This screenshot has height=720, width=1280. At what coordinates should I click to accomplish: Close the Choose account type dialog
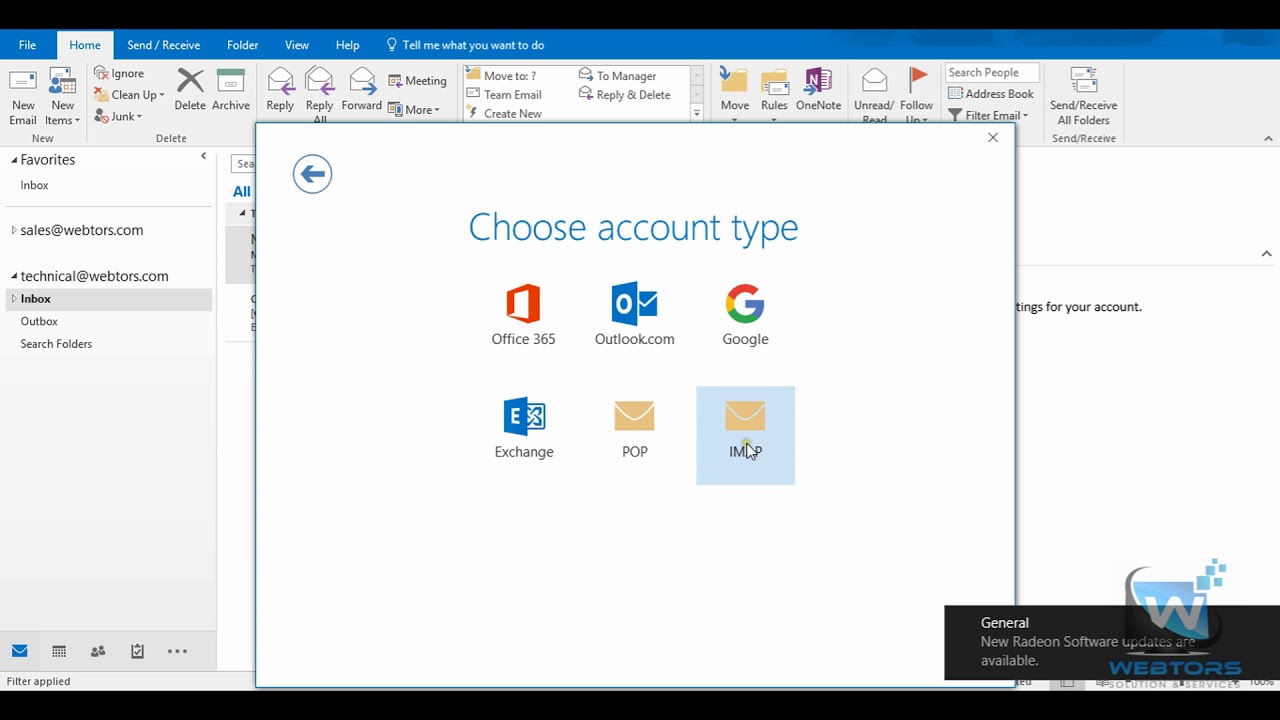[x=993, y=138]
